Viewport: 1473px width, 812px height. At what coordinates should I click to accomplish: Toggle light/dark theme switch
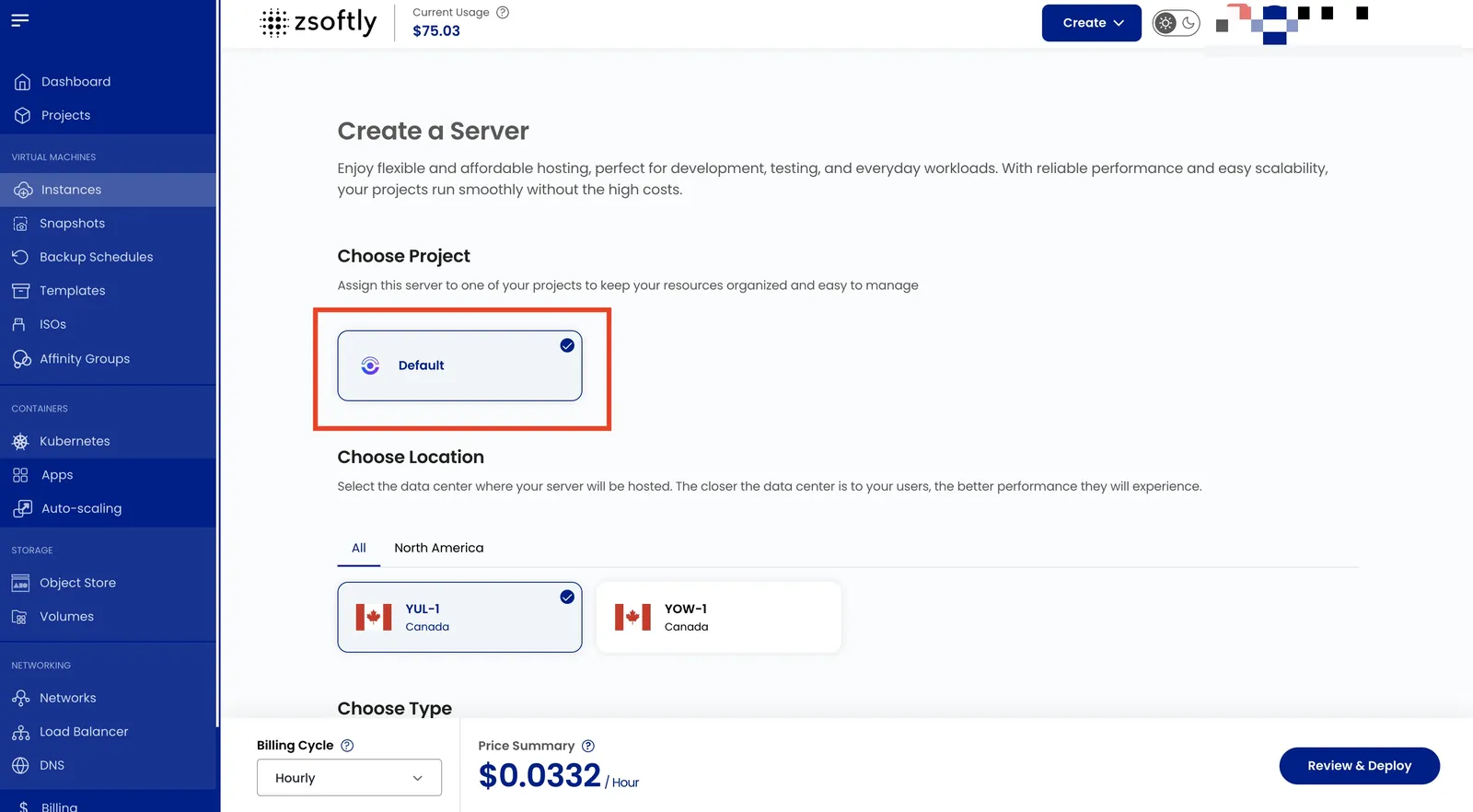pos(1177,23)
